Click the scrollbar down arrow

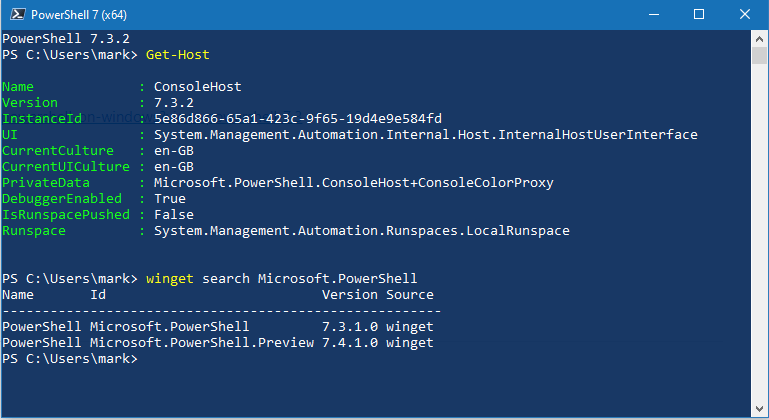[x=760, y=410]
